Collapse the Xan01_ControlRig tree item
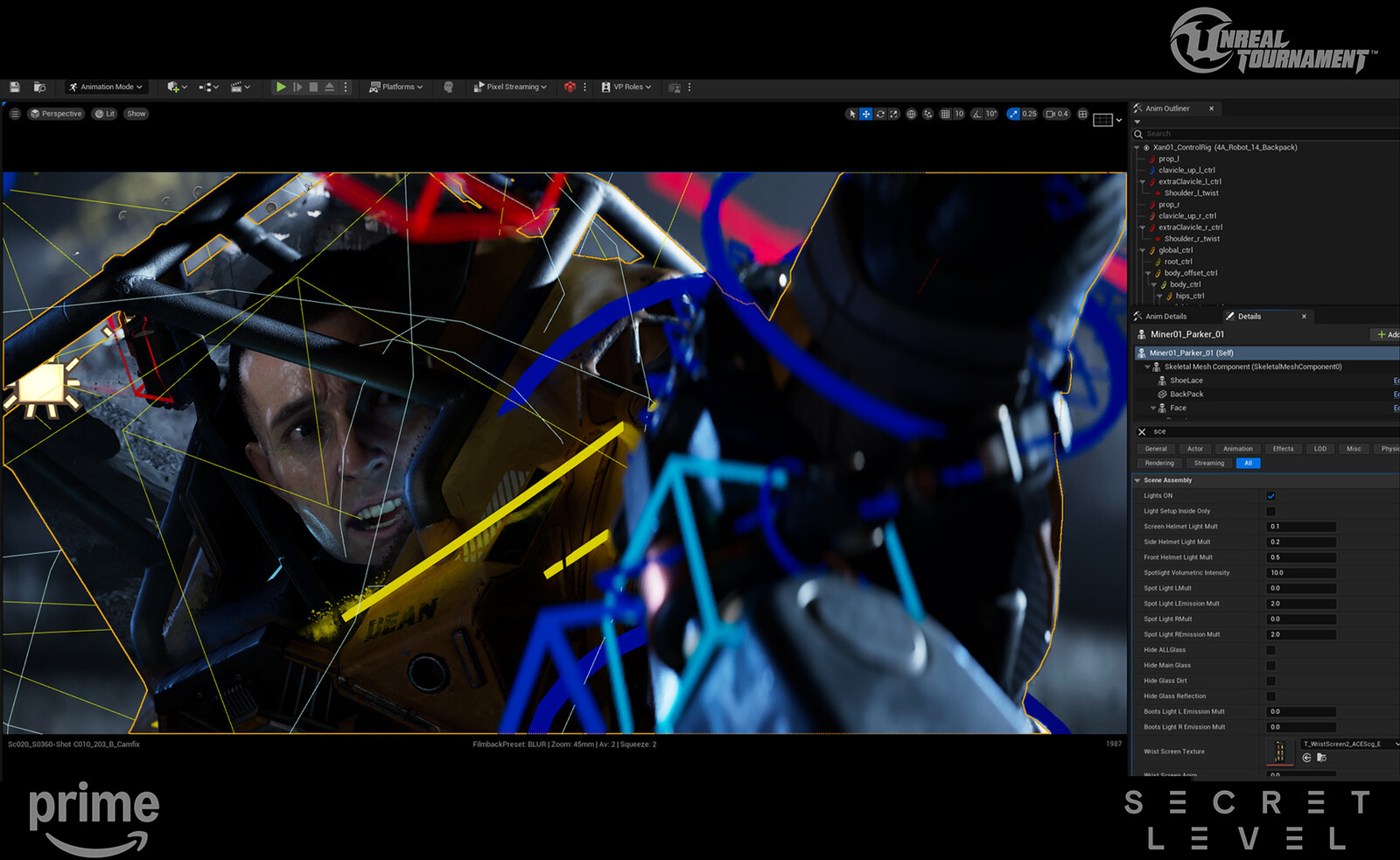The height and width of the screenshot is (860, 1400). [1137, 148]
